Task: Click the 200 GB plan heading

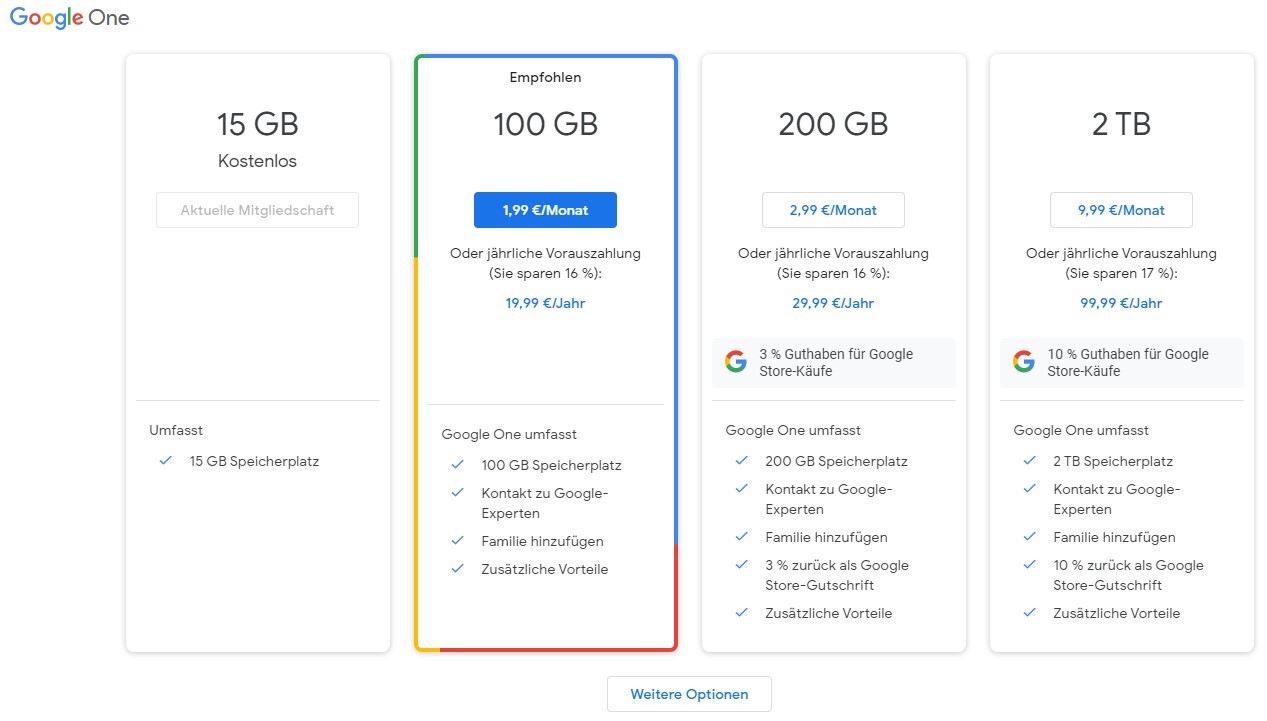Action: tap(833, 124)
